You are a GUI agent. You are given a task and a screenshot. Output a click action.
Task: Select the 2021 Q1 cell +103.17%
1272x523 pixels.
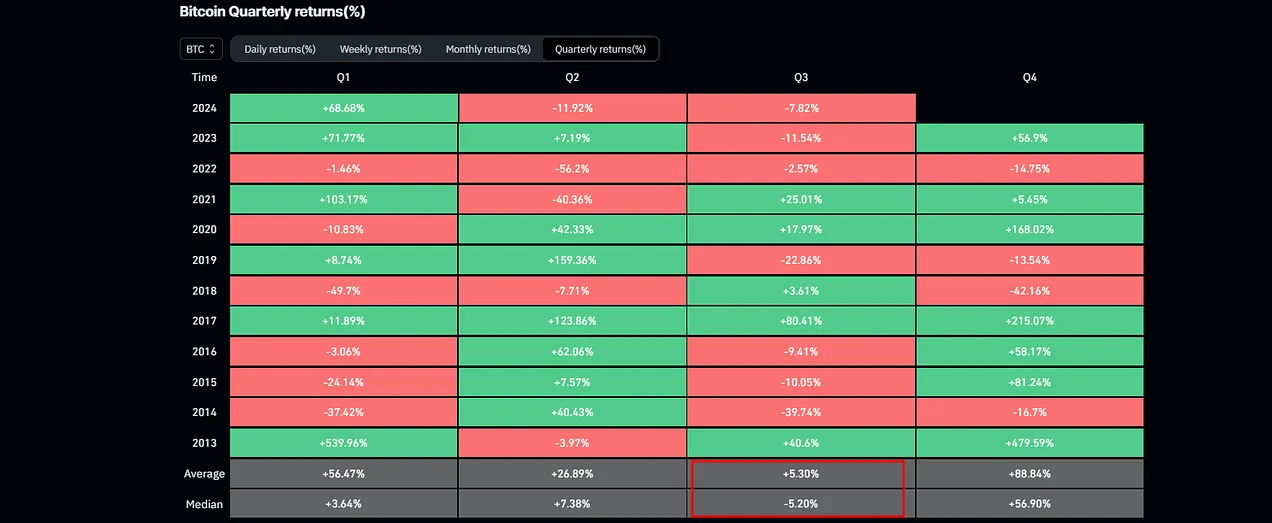coord(343,200)
